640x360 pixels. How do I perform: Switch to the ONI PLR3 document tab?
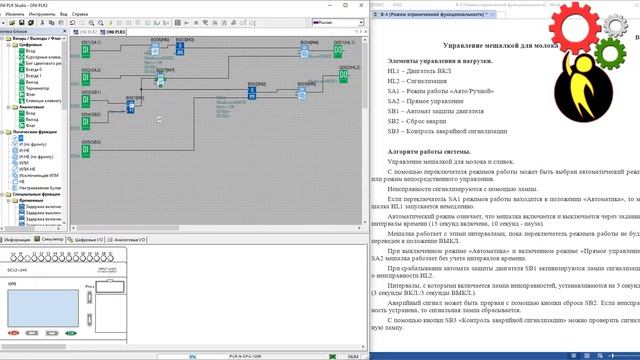click(x=113, y=32)
